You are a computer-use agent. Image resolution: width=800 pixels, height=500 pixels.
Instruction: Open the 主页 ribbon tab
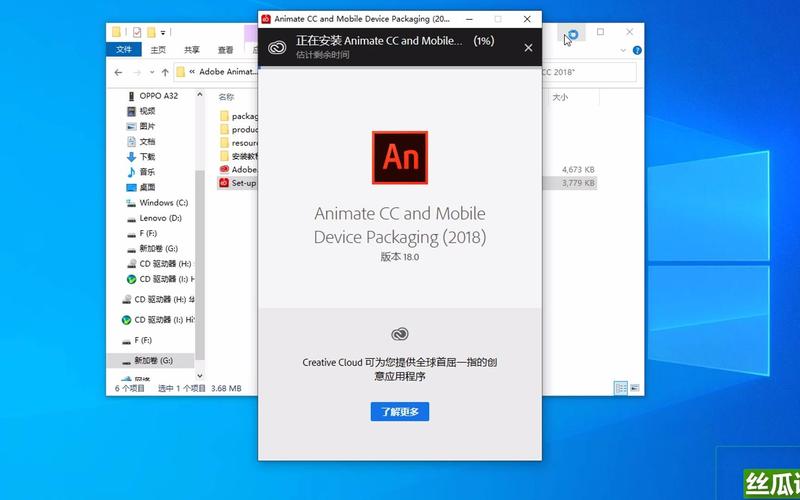[x=158, y=50]
